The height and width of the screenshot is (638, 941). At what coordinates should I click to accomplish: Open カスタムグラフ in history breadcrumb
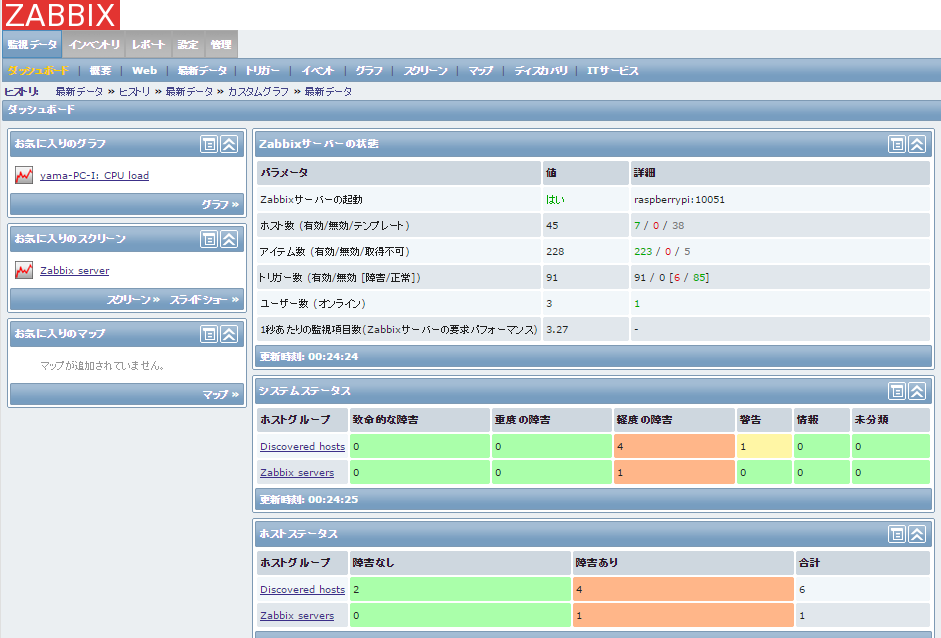click(x=258, y=92)
